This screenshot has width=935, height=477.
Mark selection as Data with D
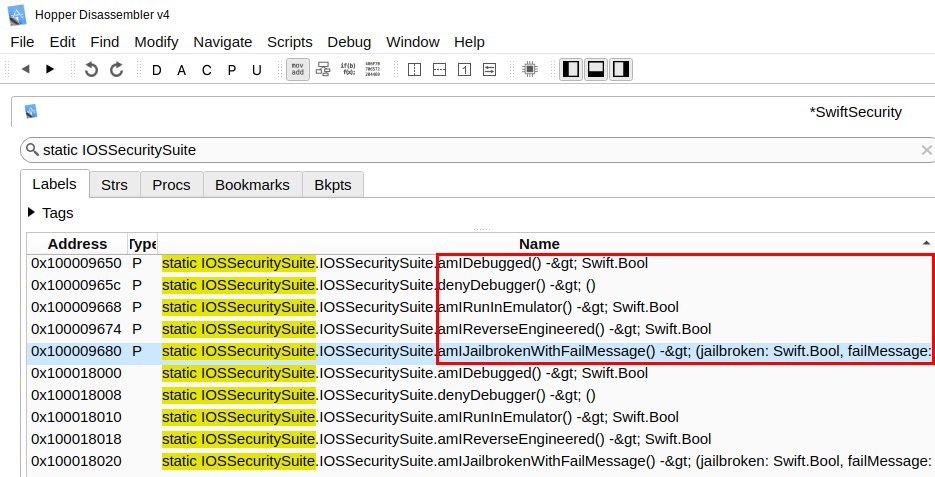pyautogui.click(x=157, y=70)
